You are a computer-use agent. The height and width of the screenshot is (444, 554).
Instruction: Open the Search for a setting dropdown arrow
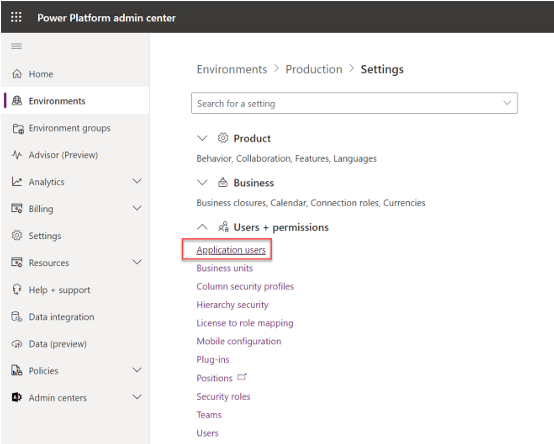tap(507, 103)
